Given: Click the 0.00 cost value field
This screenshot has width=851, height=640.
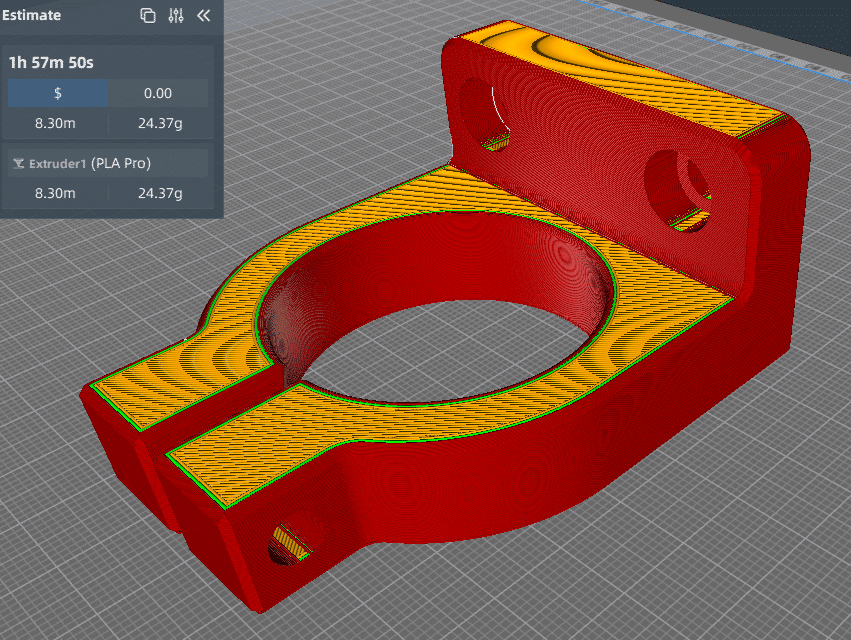Looking at the screenshot, I should pos(158,93).
